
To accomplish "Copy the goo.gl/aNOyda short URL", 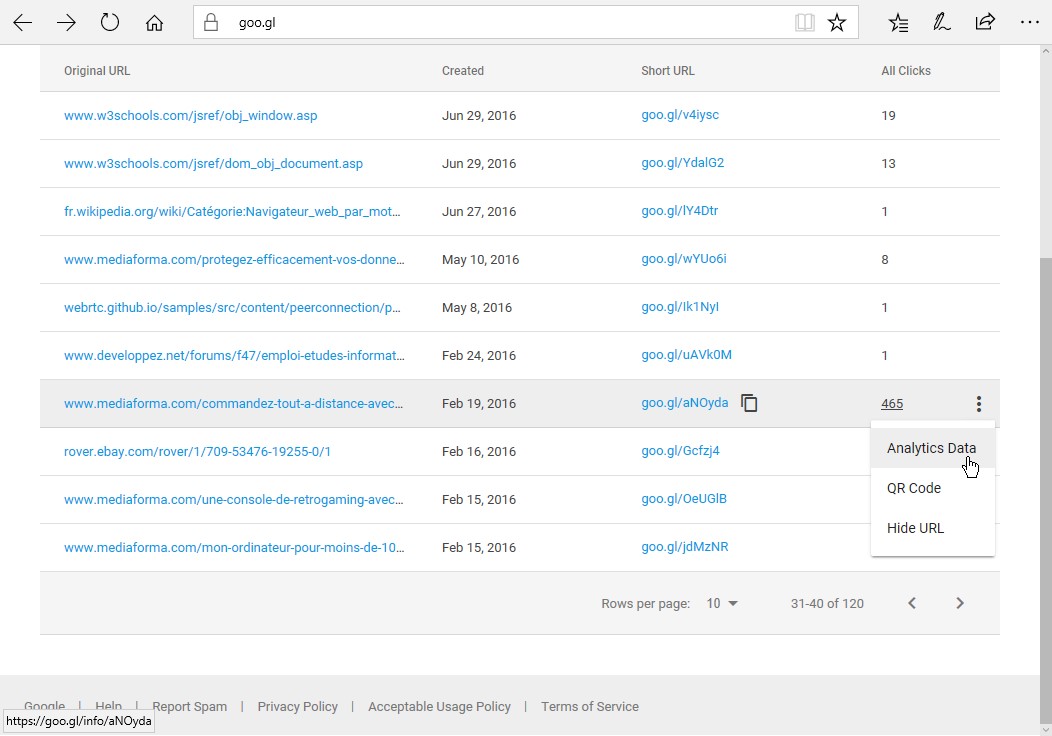I will [x=749, y=403].
